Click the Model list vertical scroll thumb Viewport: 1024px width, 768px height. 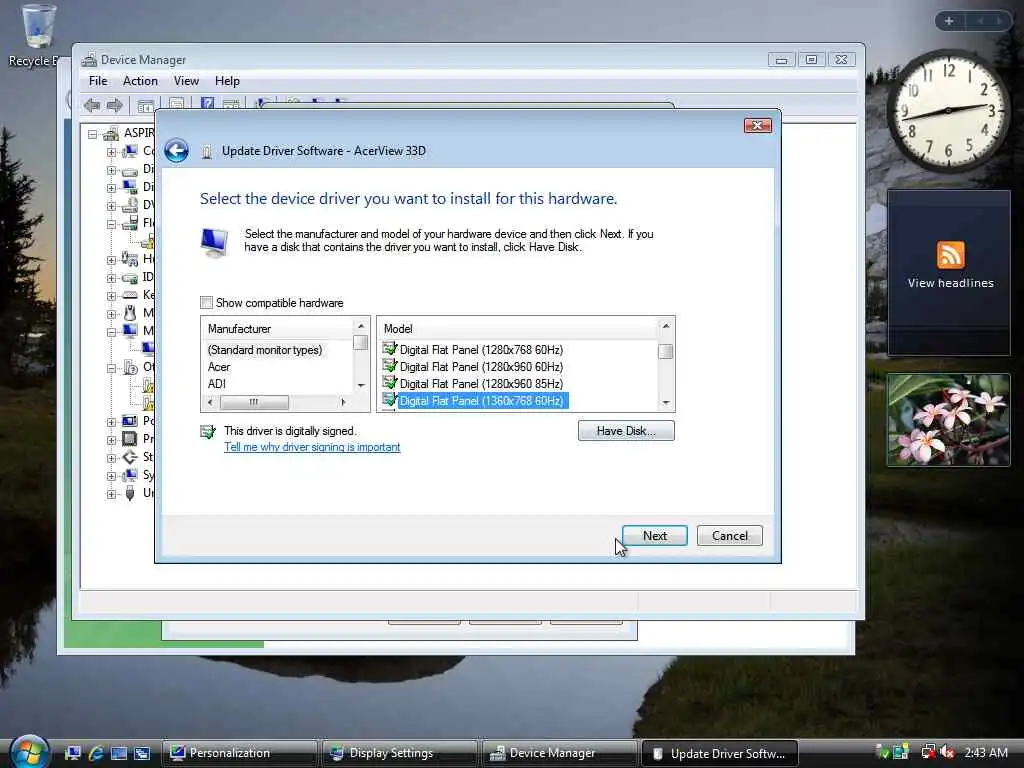click(665, 351)
